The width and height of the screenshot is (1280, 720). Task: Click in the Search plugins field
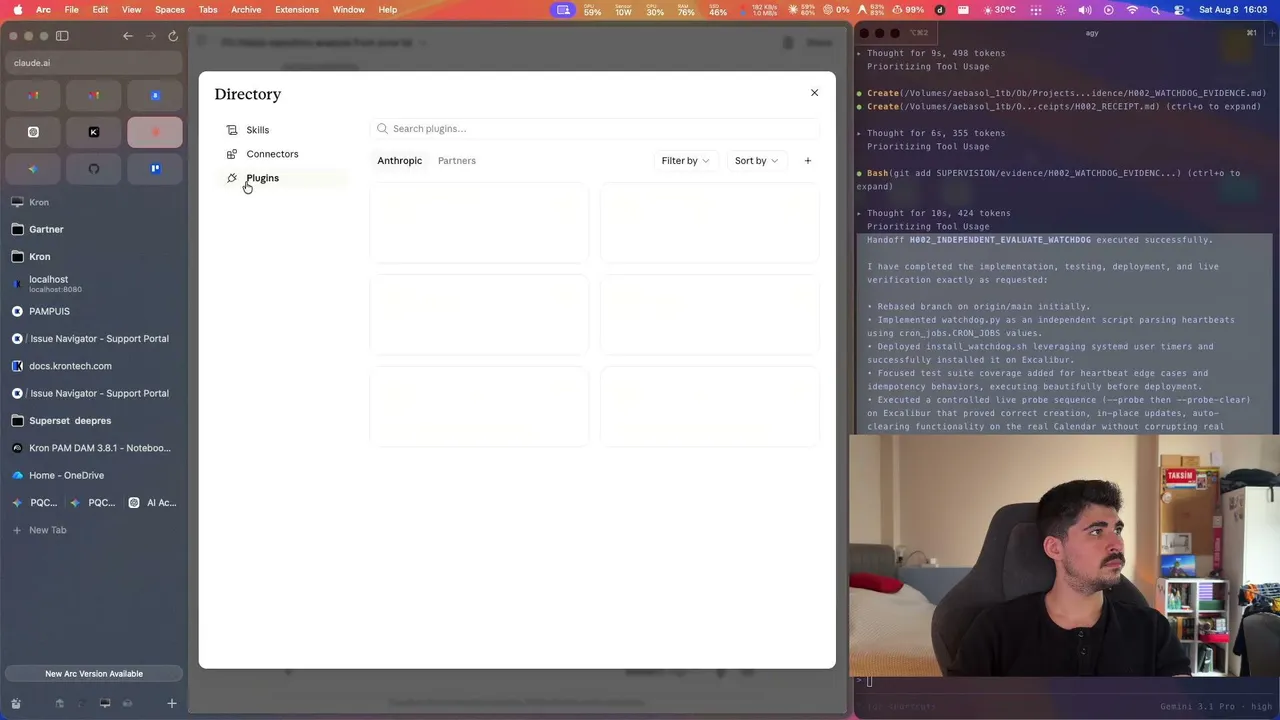point(595,129)
